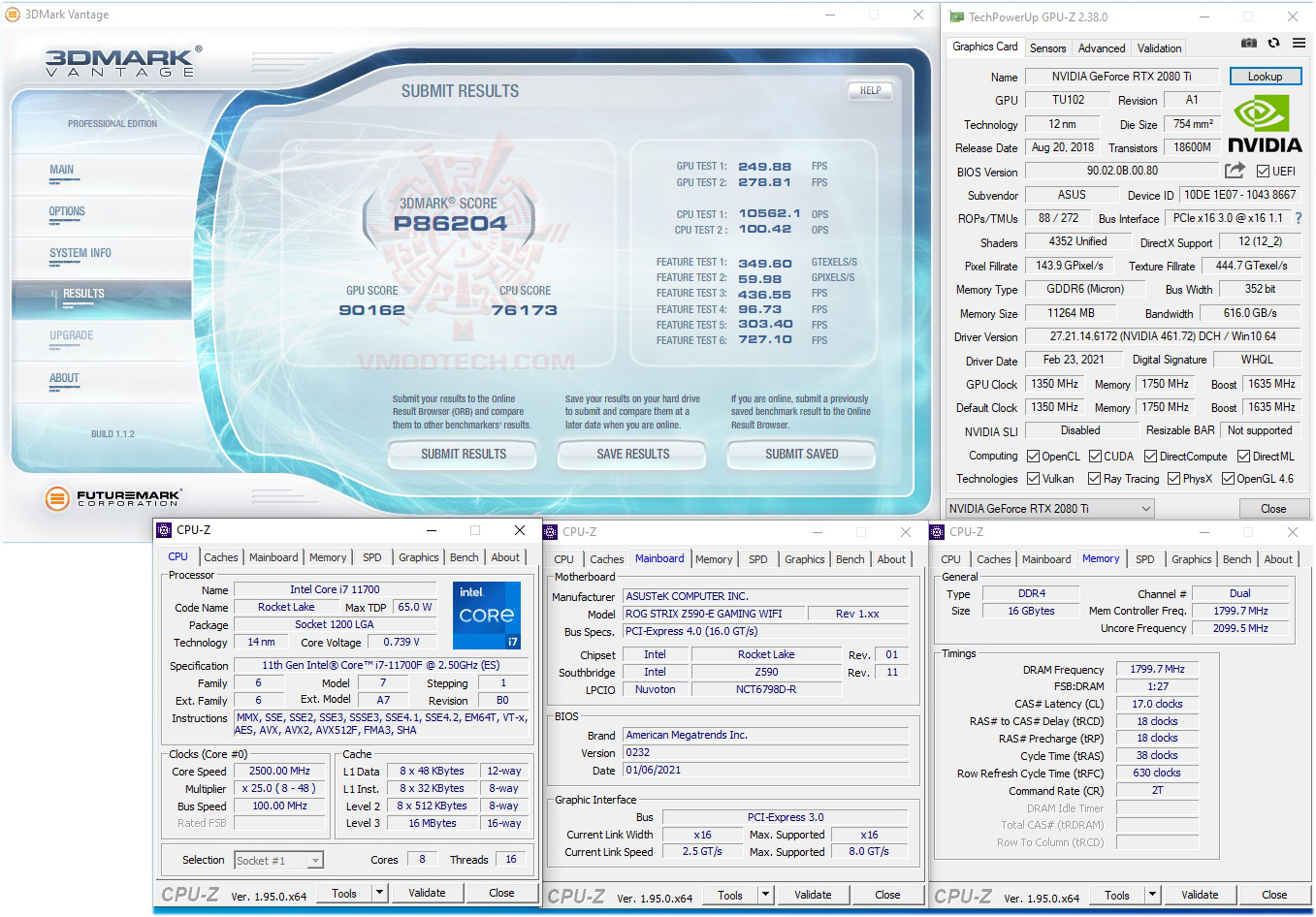Click the Intel Core i7 logo badge
This screenshot has height=917, width=1316.
pos(487,616)
